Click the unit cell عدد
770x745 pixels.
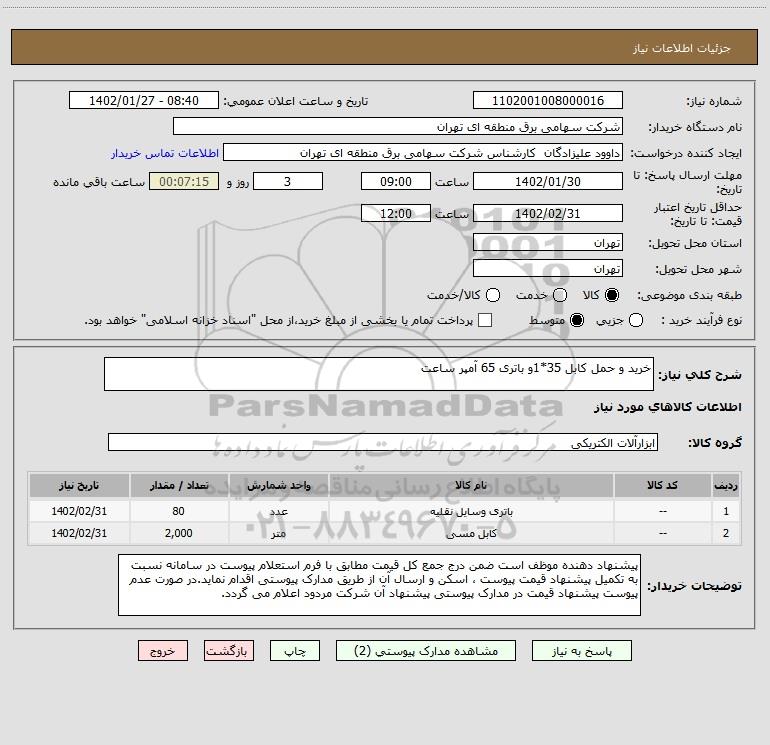pyautogui.click(x=278, y=511)
